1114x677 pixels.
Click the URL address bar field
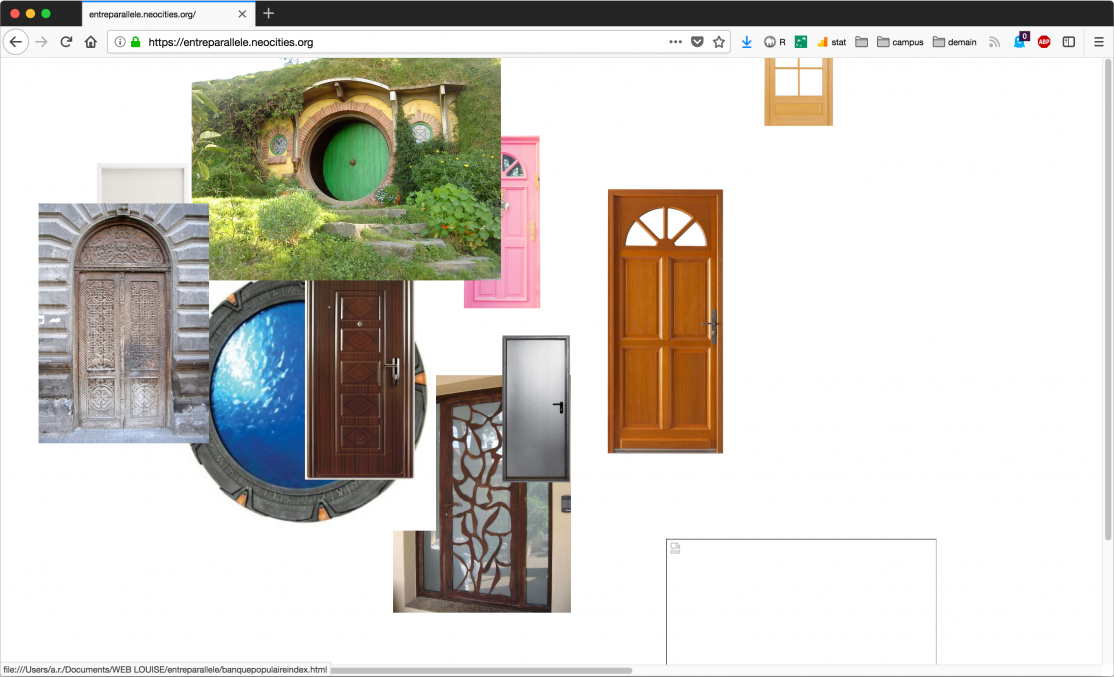click(400, 42)
